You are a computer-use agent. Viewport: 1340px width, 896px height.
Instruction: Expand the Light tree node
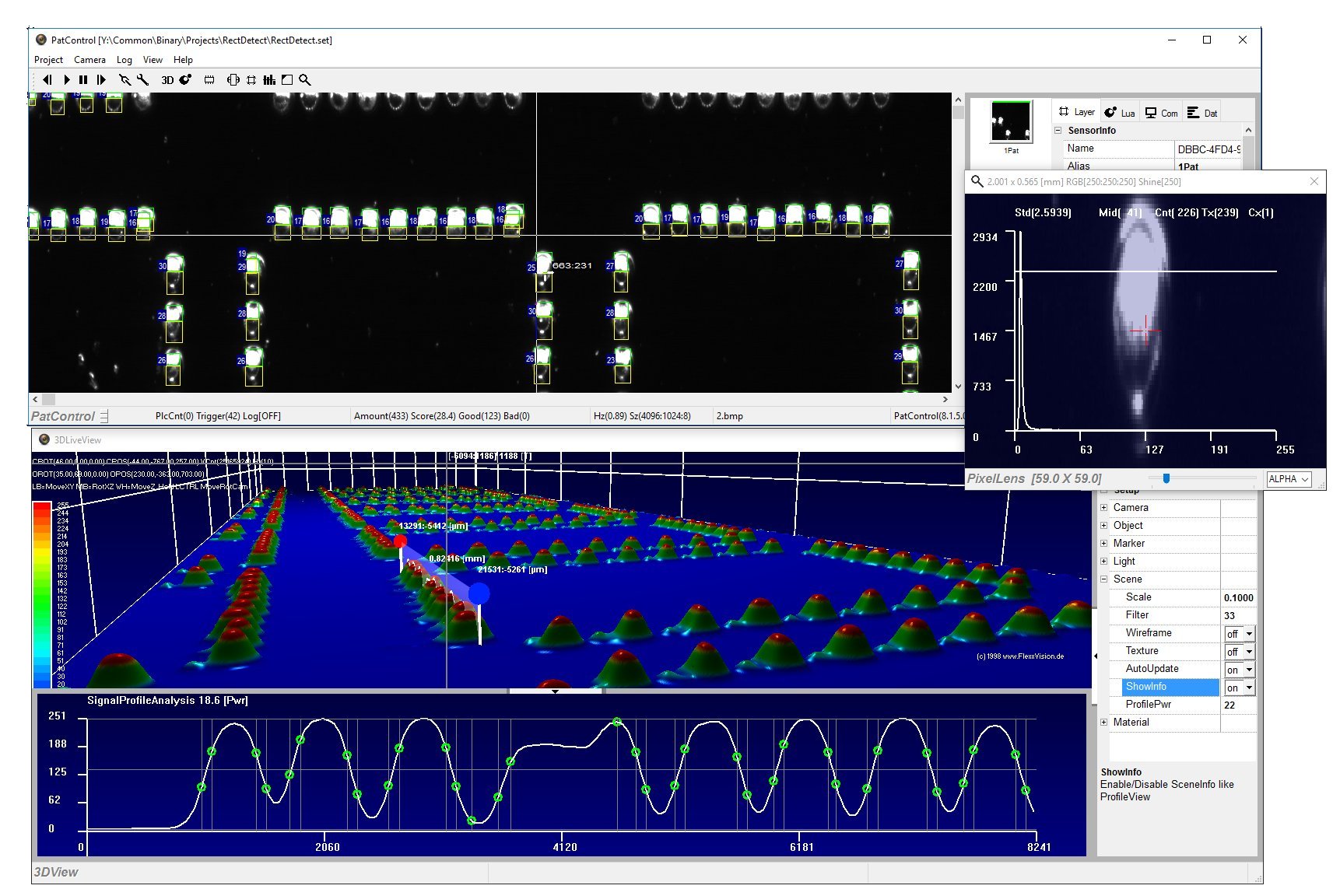tap(1103, 561)
